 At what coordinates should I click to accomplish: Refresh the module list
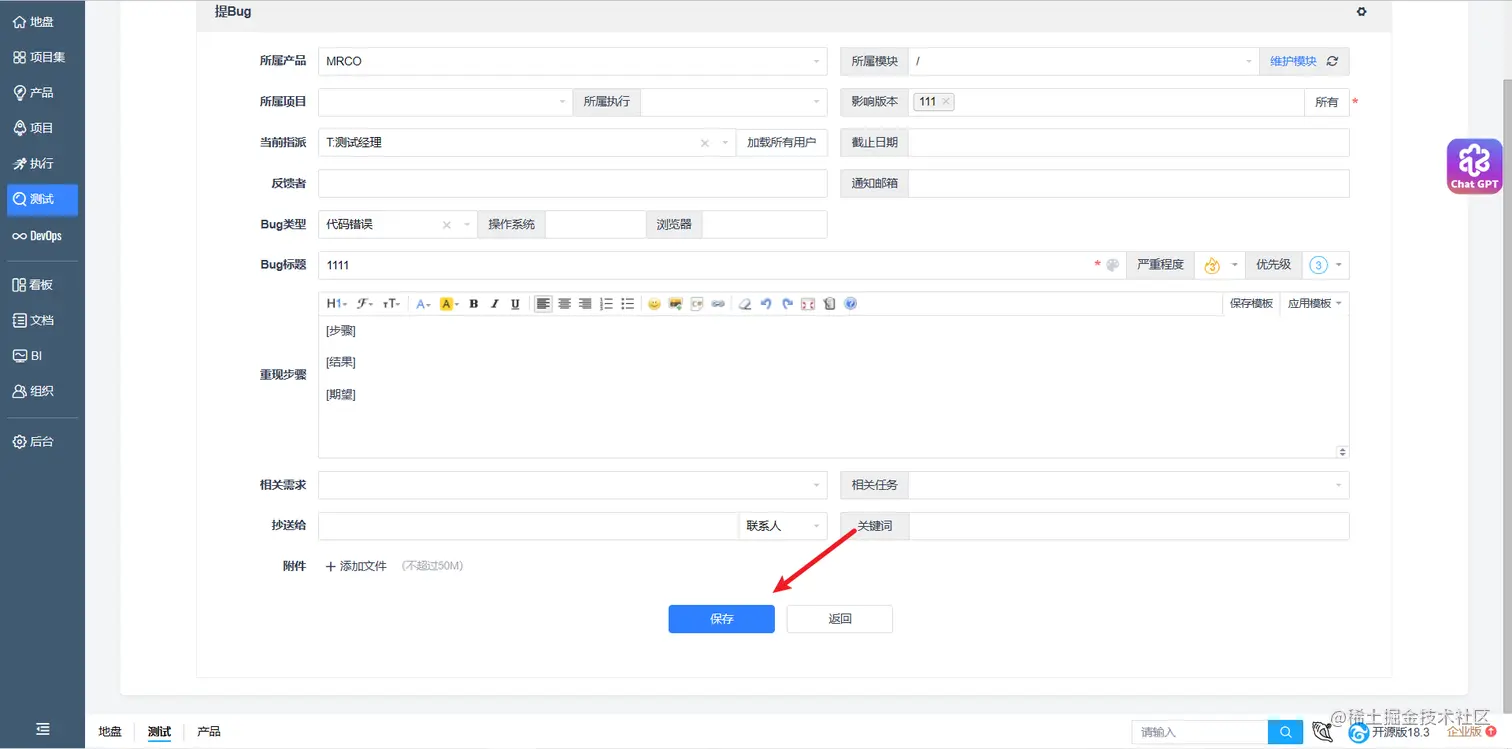[x=1332, y=61]
